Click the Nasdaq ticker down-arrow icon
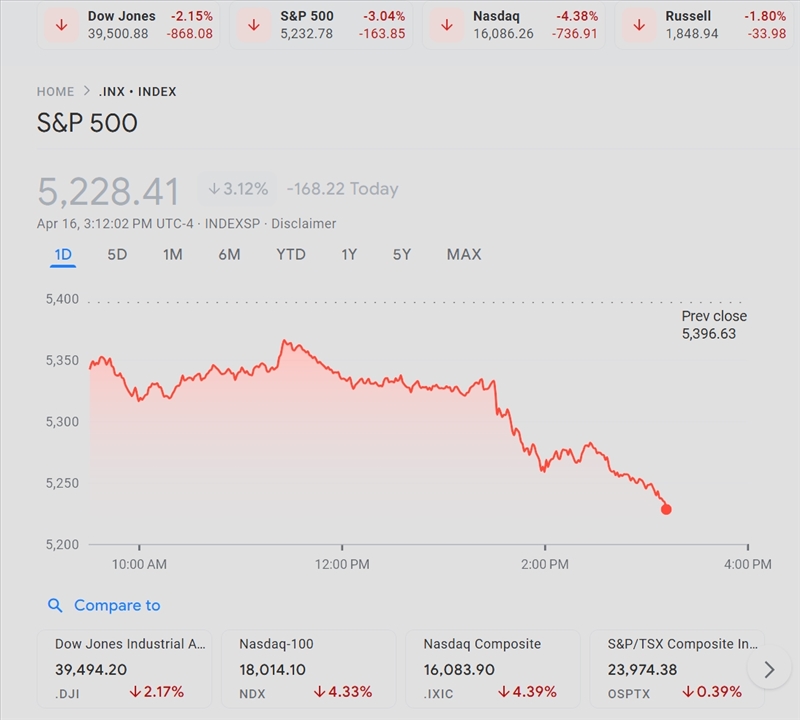Image resolution: width=800 pixels, height=720 pixels. (x=447, y=25)
